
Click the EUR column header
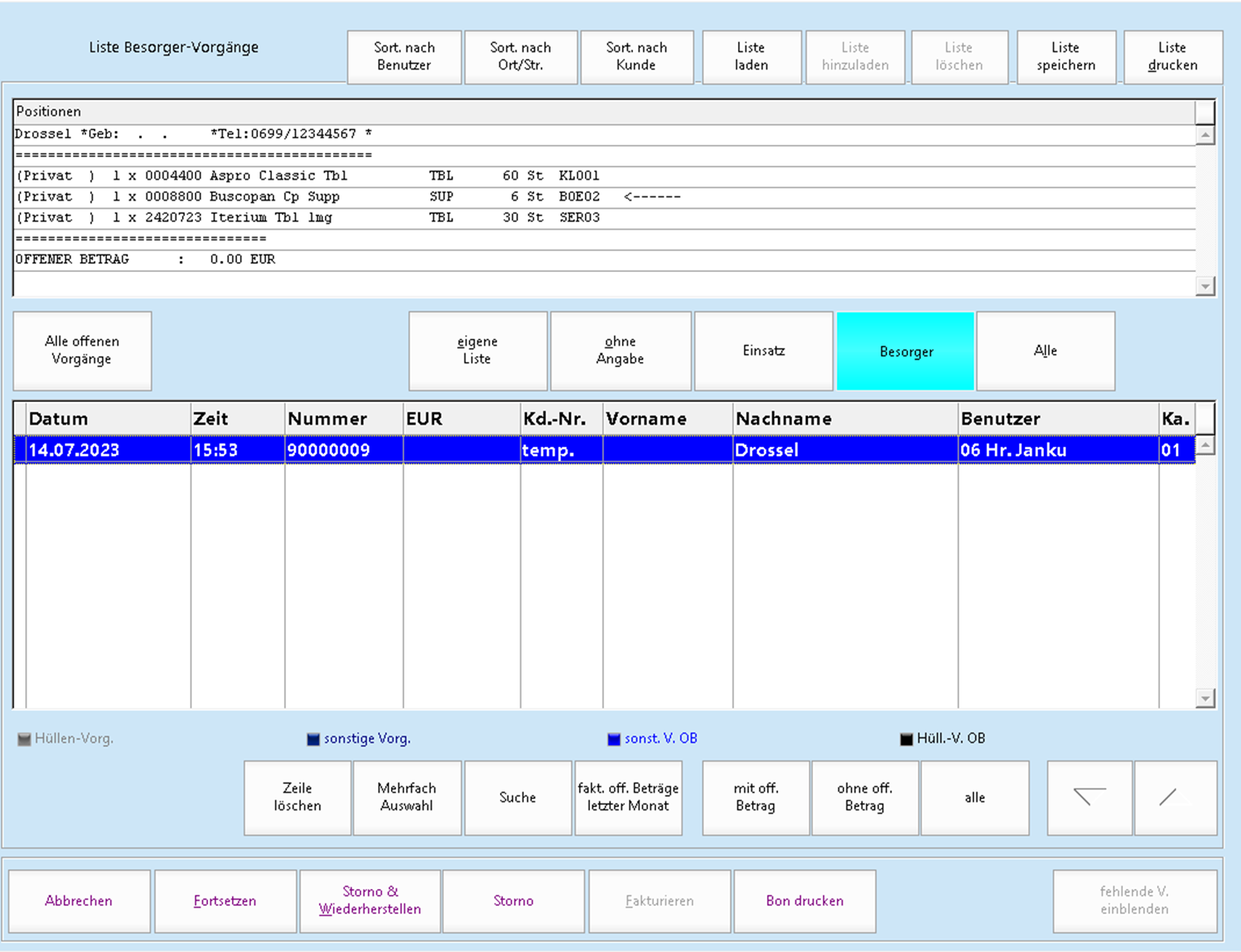[461, 418]
